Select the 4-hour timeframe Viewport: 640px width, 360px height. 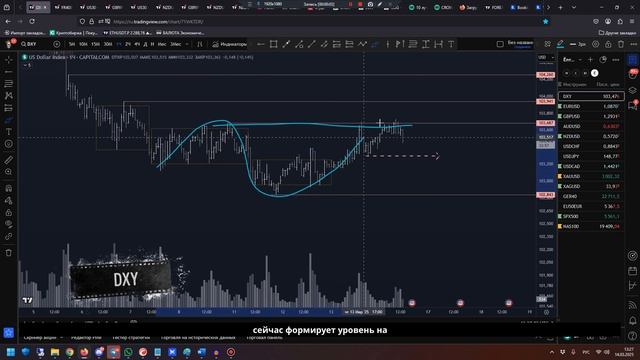click(137, 44)
